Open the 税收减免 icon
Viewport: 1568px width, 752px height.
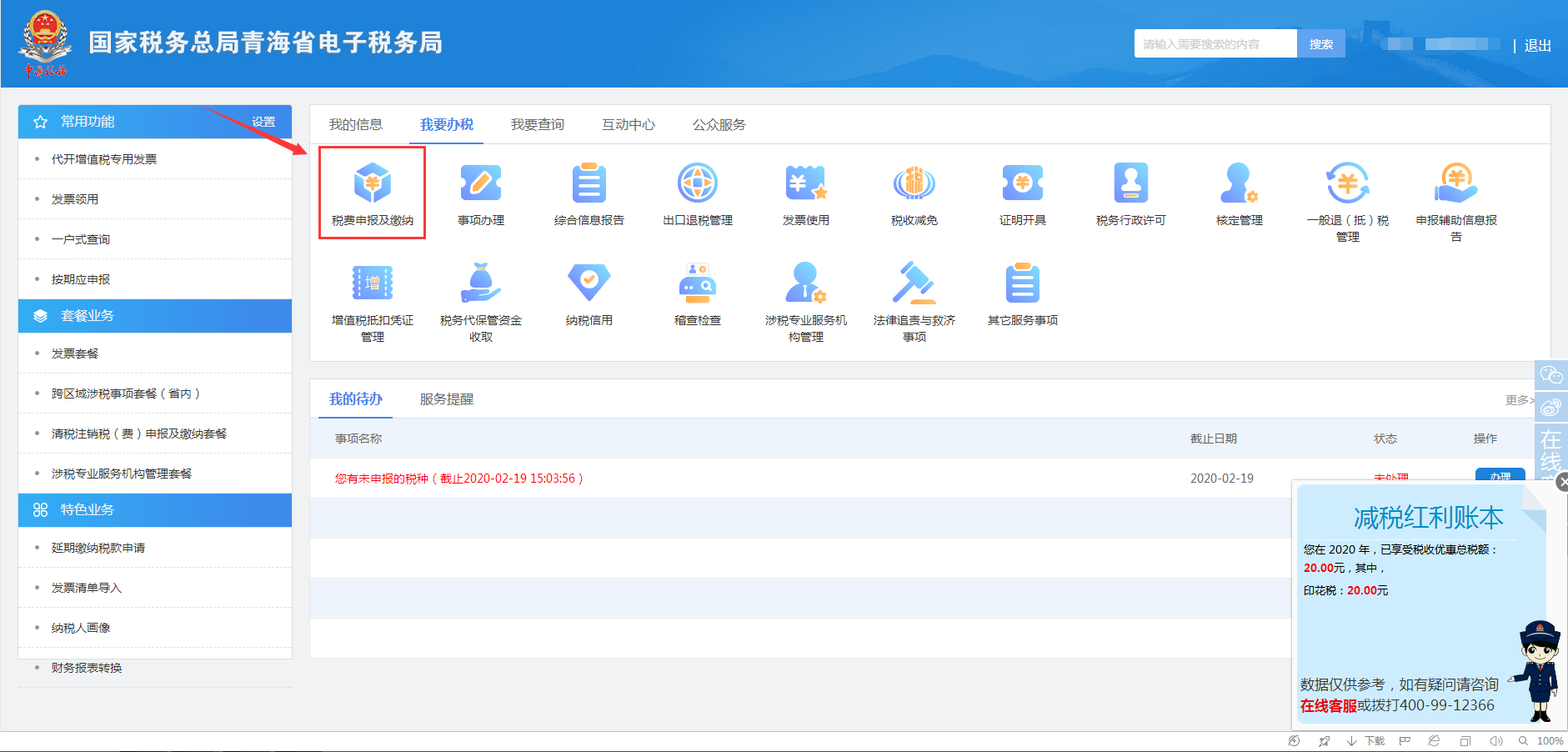point(914,183)
